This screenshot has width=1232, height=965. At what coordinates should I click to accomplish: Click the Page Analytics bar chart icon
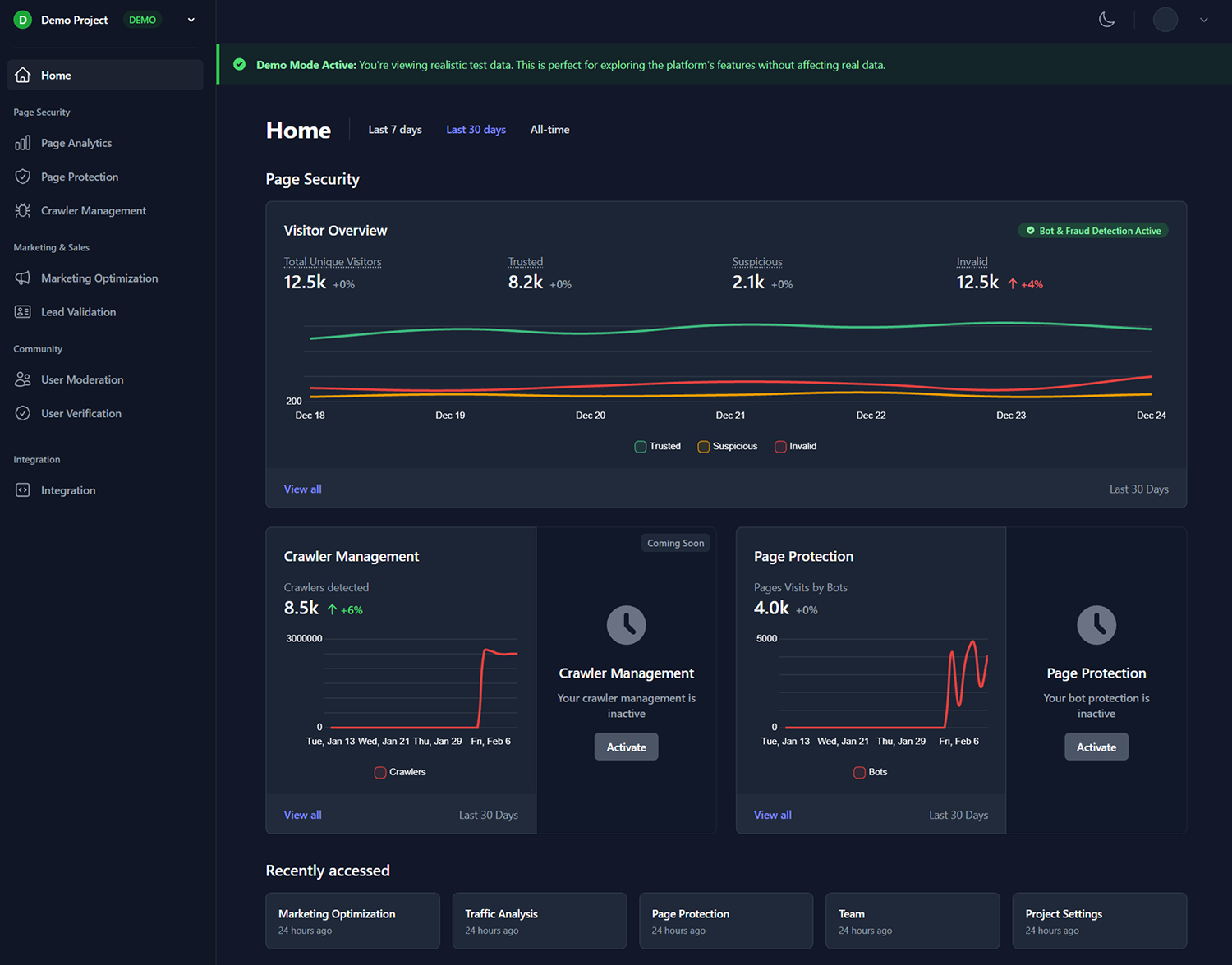tap(23, 143)
